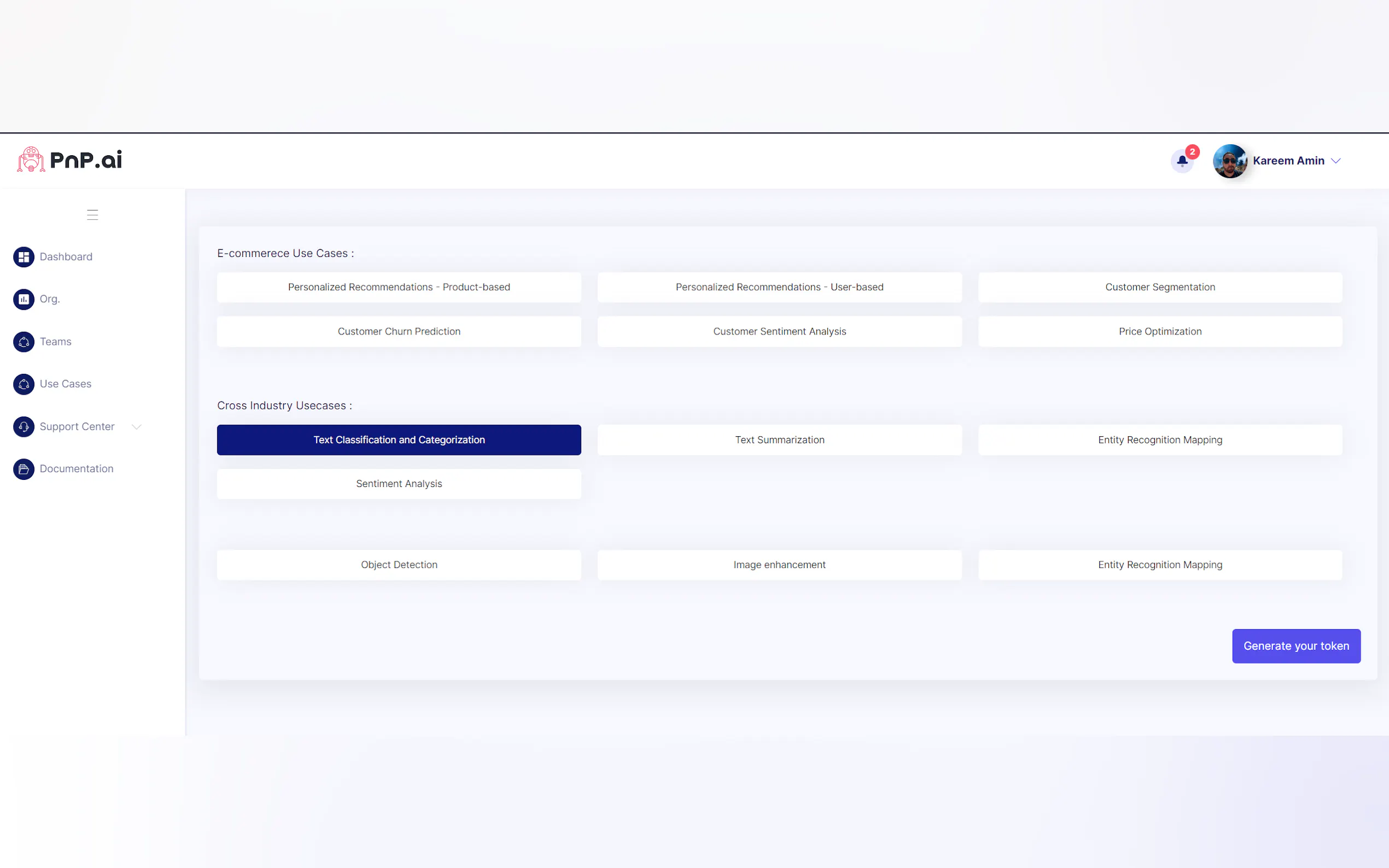
Task: Choose the Price Optimization use case
Action: point(1159,331)
